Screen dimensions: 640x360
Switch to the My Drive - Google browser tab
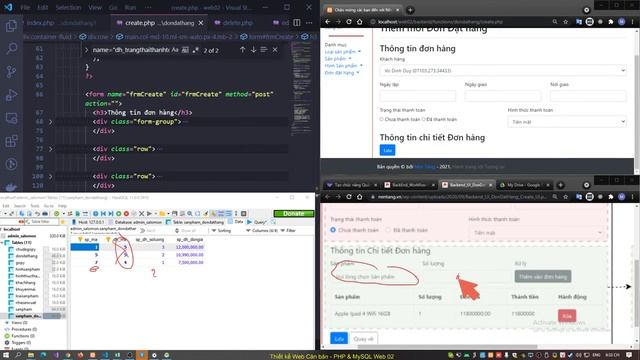point(524,185)
